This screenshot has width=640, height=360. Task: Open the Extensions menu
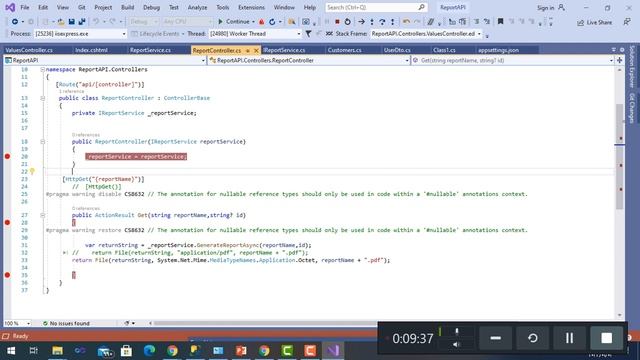coord(251,7)
